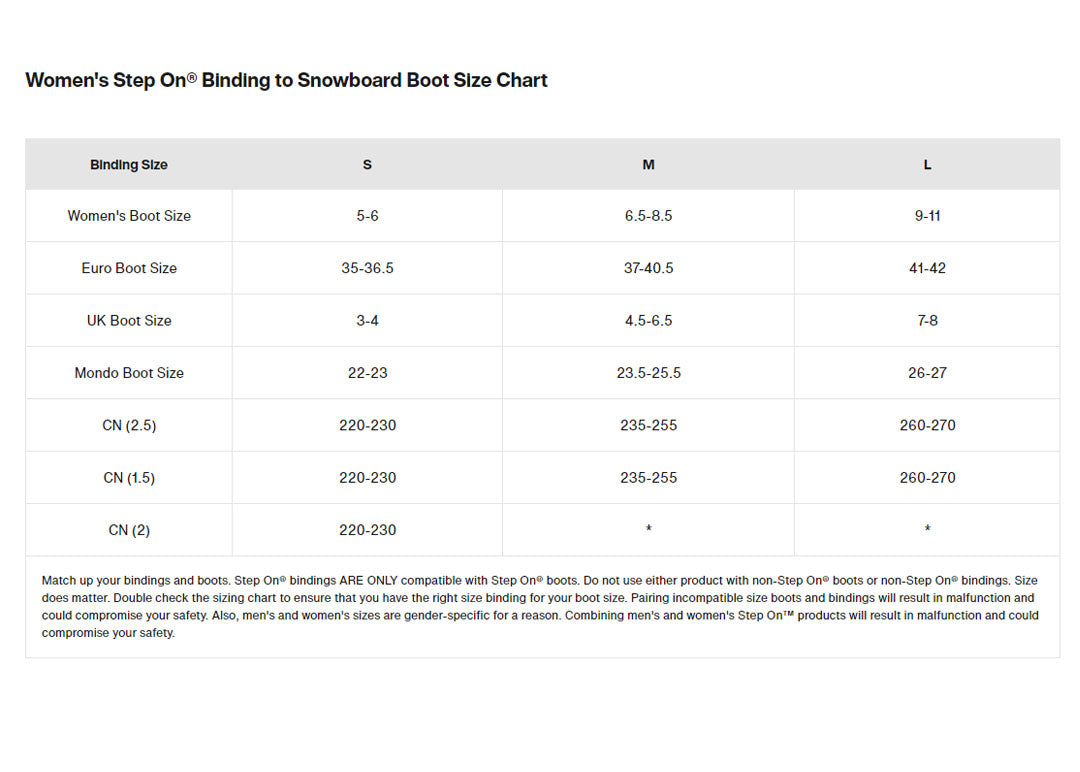Click the asterisk in CN (2) L column
Viewport: 1080px width, 772px height.
927,529
